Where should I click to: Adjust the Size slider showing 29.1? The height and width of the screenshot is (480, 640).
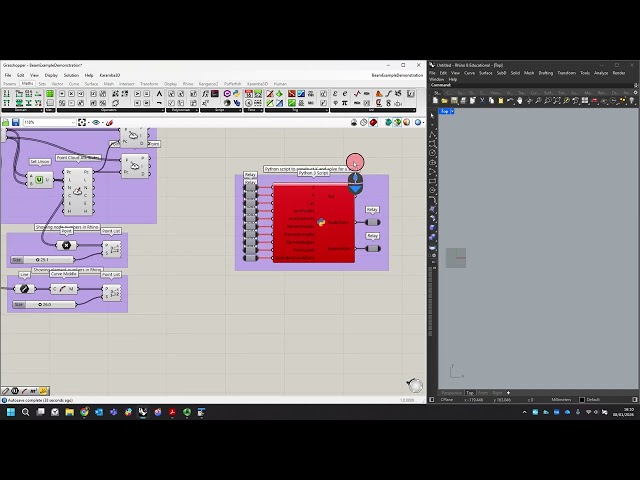tap(42, 260)
